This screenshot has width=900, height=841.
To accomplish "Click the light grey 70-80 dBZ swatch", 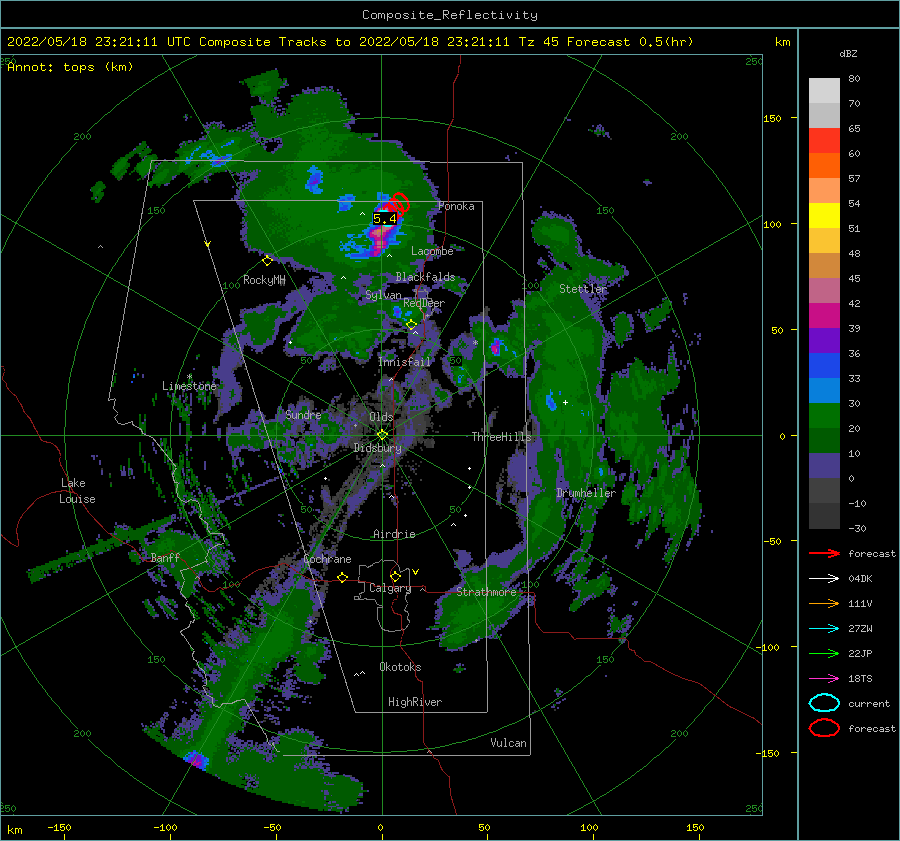I will pyautogui.click(x=824, y=91).
